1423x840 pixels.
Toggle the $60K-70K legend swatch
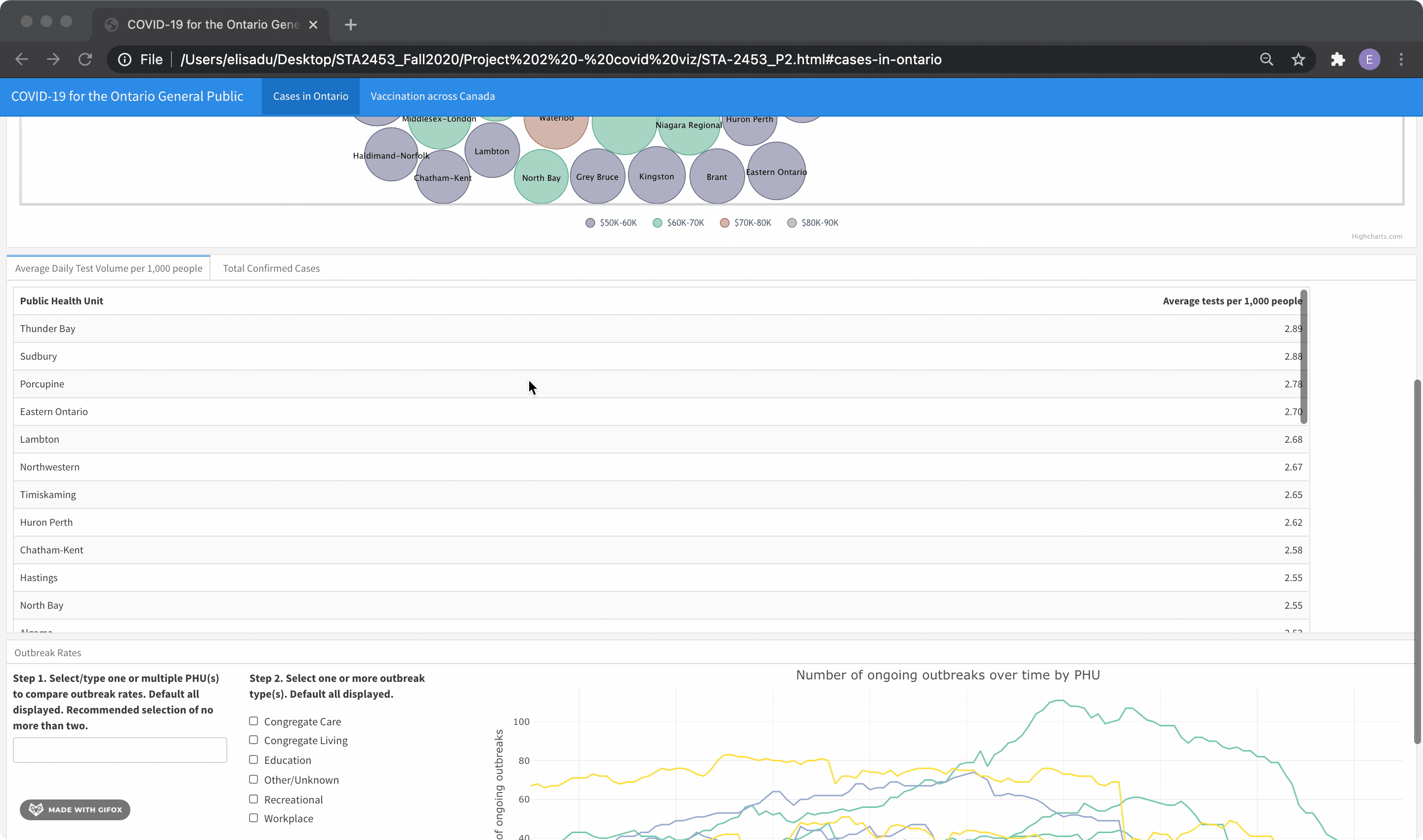click(657, 223)
